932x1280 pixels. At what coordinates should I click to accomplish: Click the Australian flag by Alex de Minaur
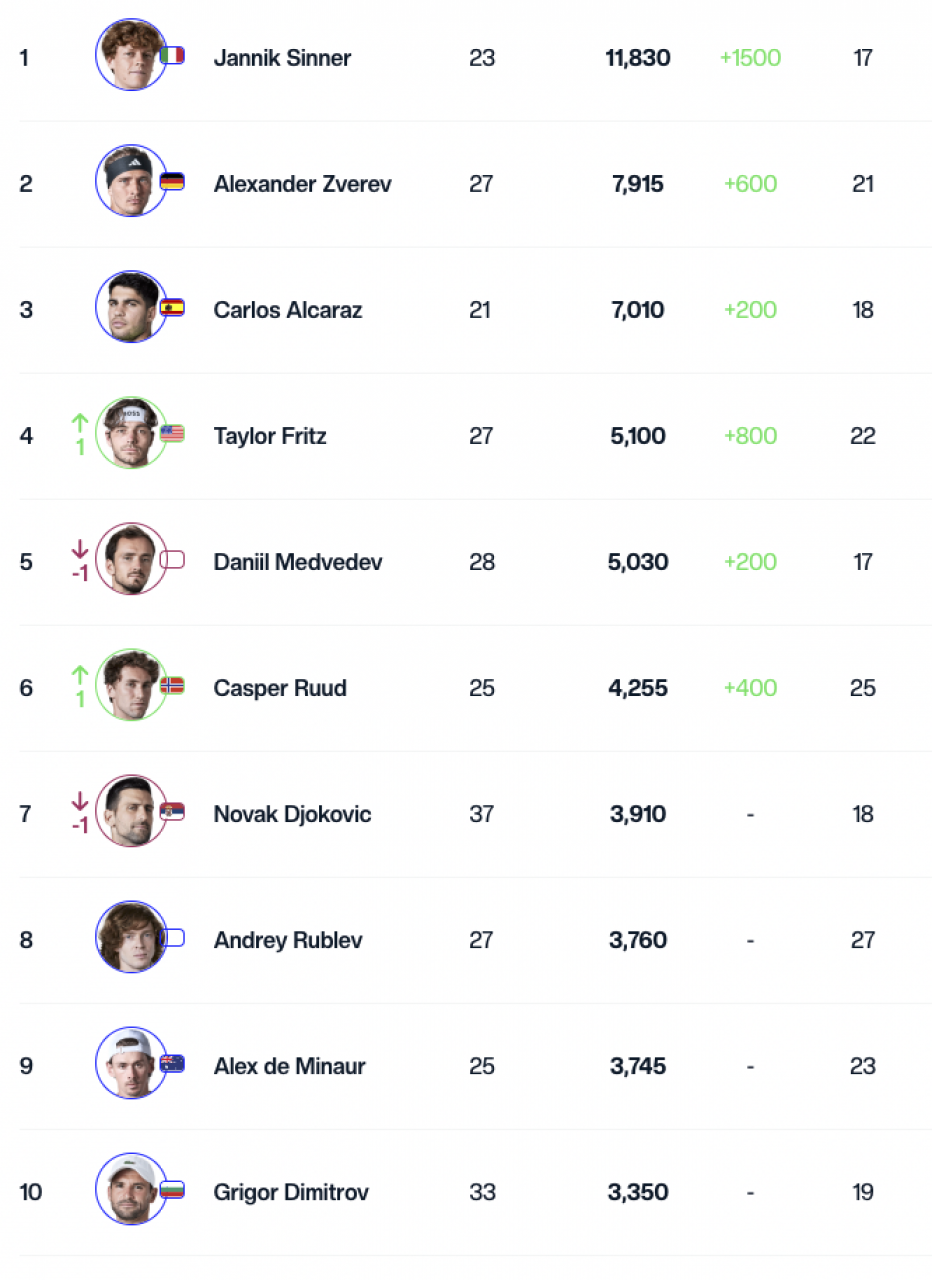[x=172, y=1063]
